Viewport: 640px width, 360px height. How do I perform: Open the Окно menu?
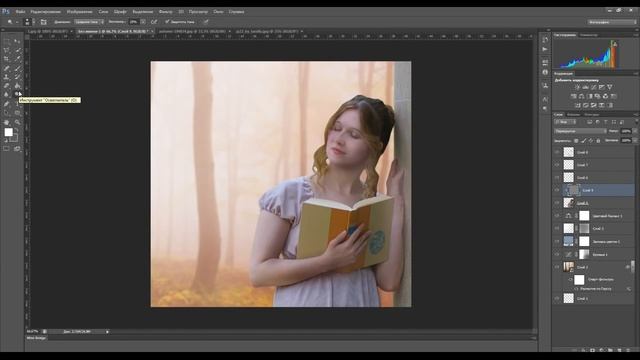click(x=218, y=12)
